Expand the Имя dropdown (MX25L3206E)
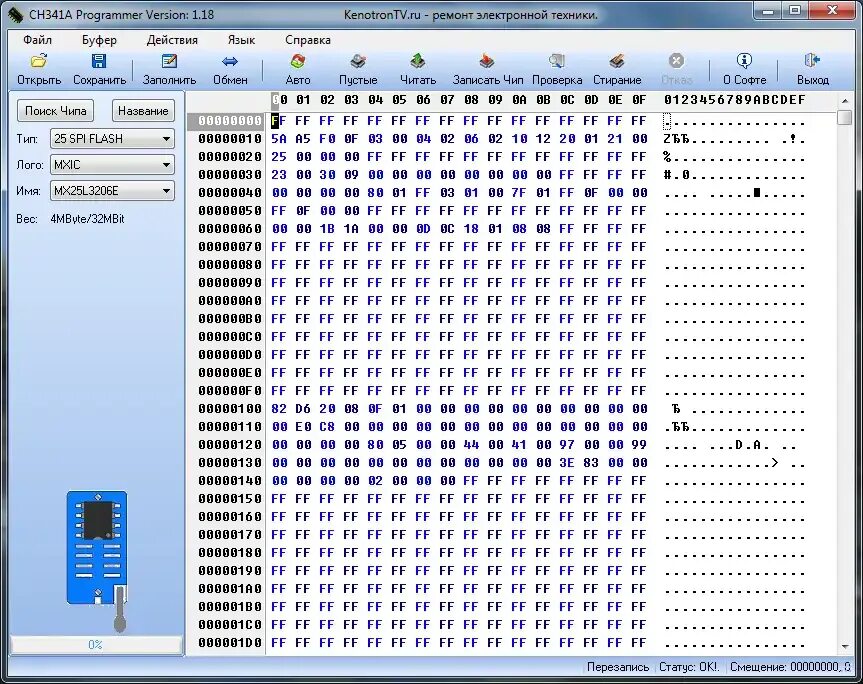Viewport: 863px width, 684px height. click(x=166, y=191)
